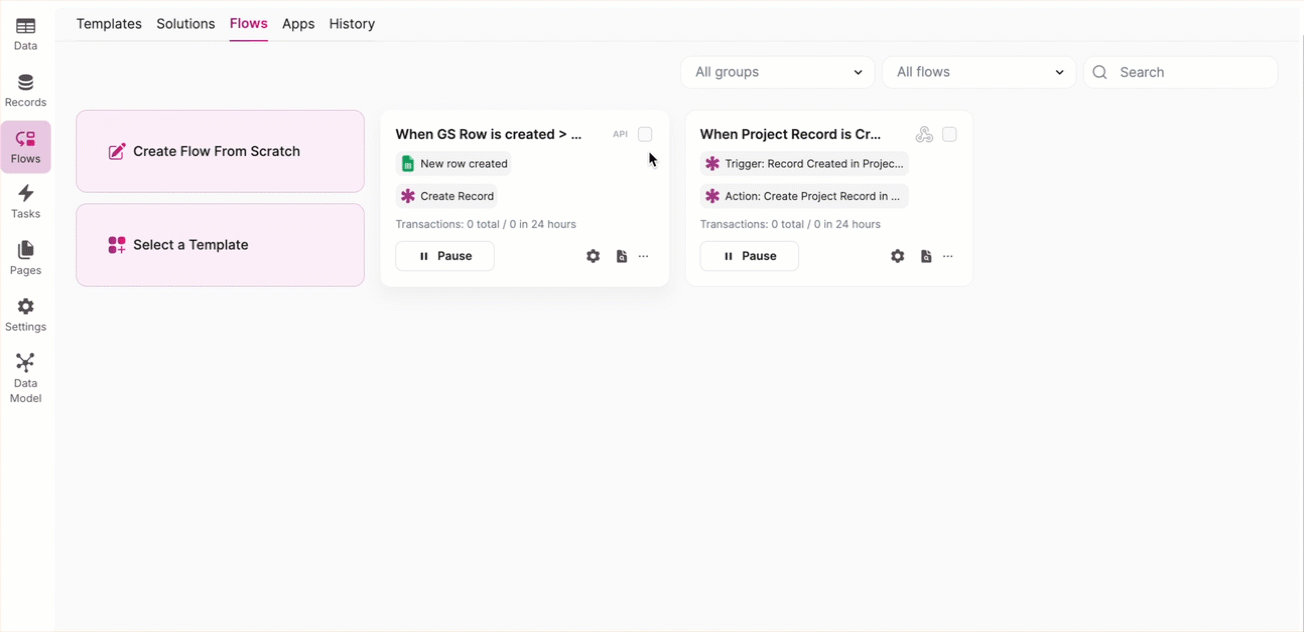The width and height of the screenshot is (1304, 632).
Task: Open Tasks from the sidebar
Action: (26, 202)
